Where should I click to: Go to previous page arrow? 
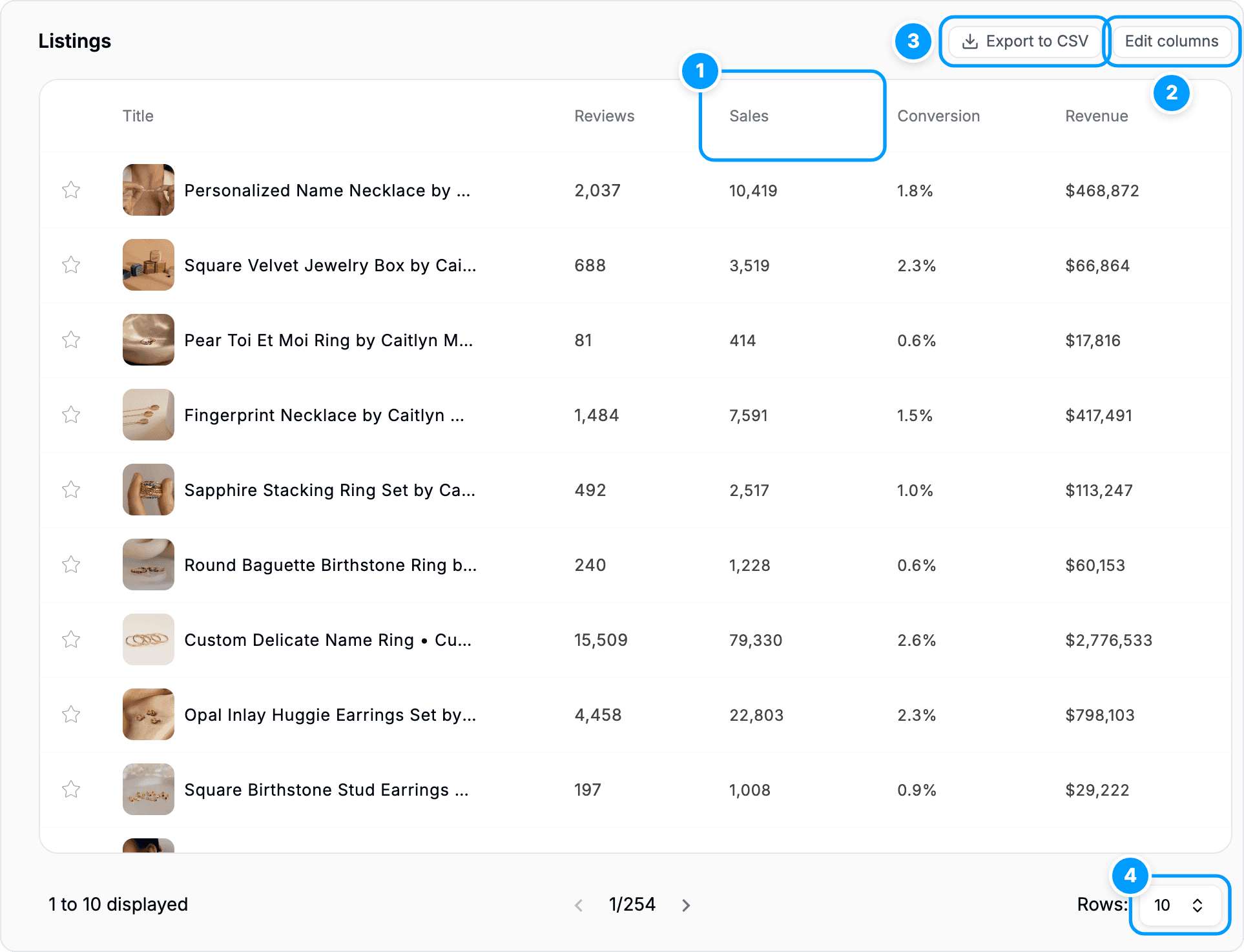click(579, 905)
